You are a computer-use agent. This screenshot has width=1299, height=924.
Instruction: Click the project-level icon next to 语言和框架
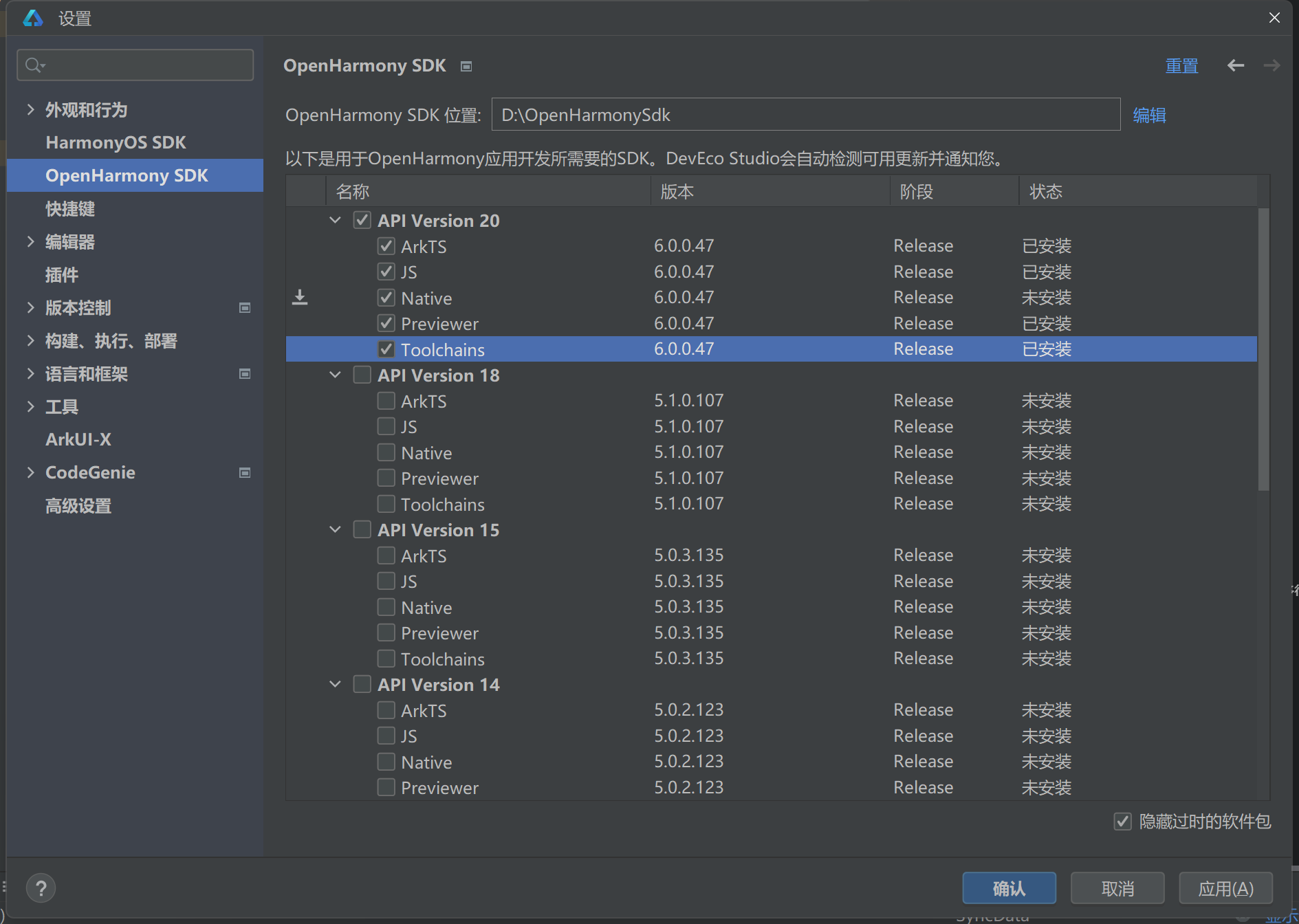tap(244, 374)
